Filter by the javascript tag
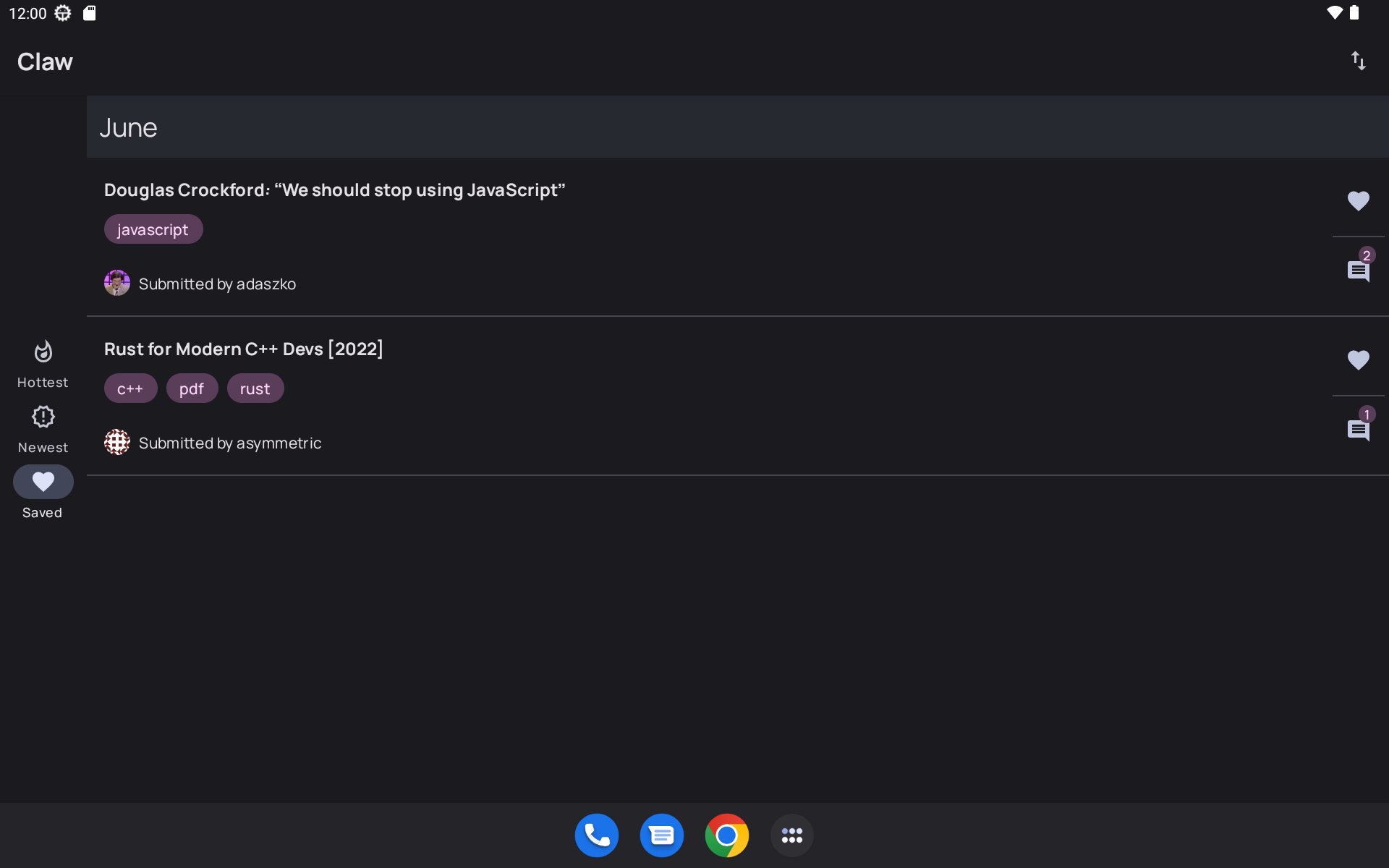 point(153,229)
